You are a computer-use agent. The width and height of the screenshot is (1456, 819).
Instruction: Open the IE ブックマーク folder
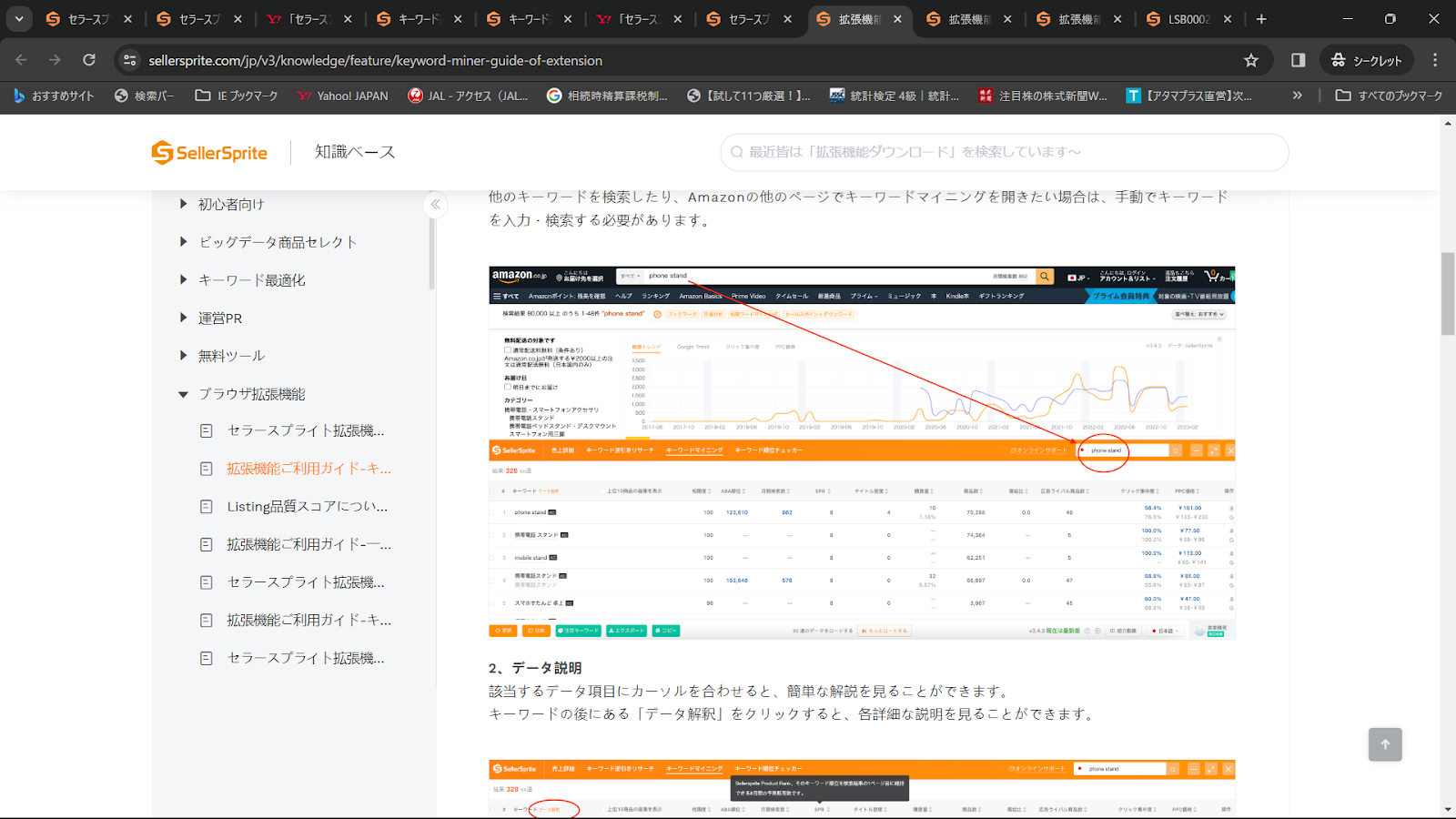[x=237, y=96]
